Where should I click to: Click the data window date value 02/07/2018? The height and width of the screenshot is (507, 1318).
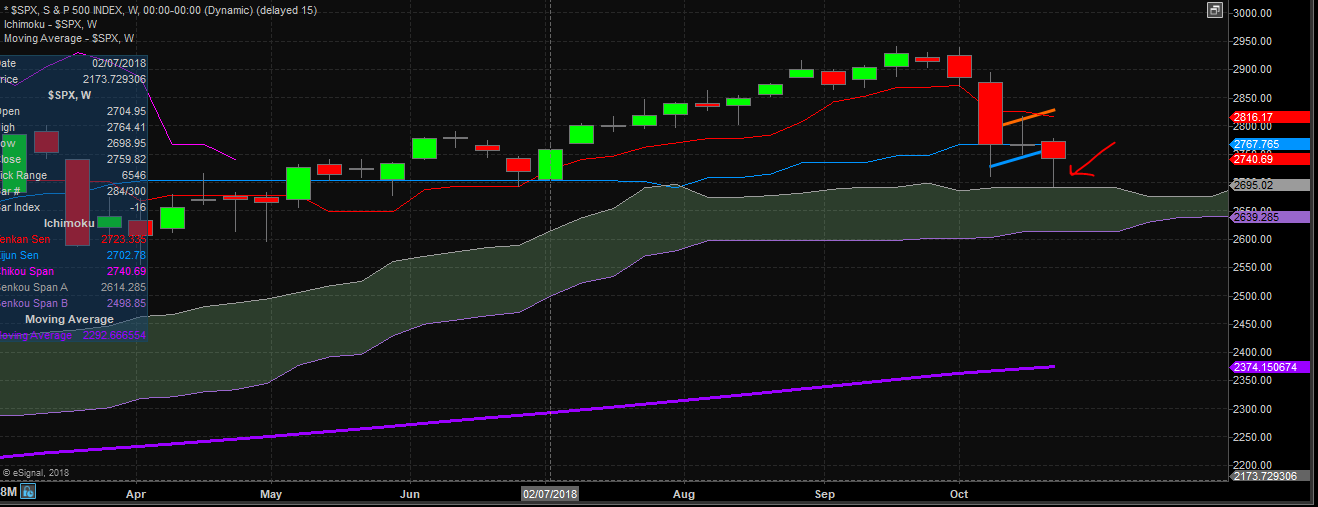(119, 63)
